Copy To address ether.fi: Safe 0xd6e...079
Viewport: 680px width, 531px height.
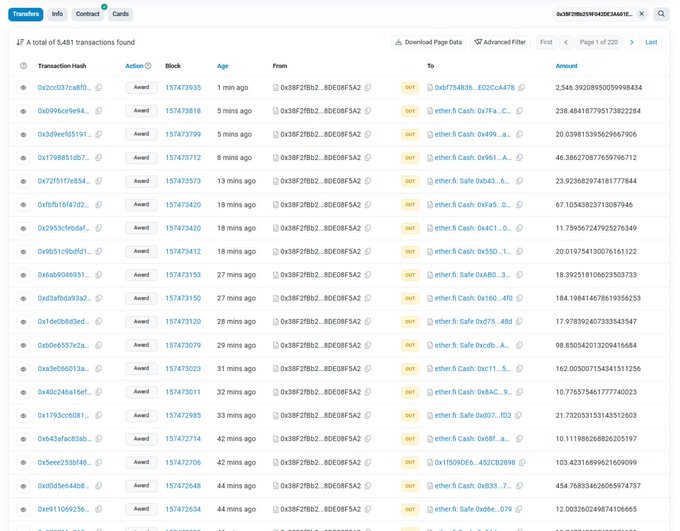pyautogui.click(x=519, y=509)
